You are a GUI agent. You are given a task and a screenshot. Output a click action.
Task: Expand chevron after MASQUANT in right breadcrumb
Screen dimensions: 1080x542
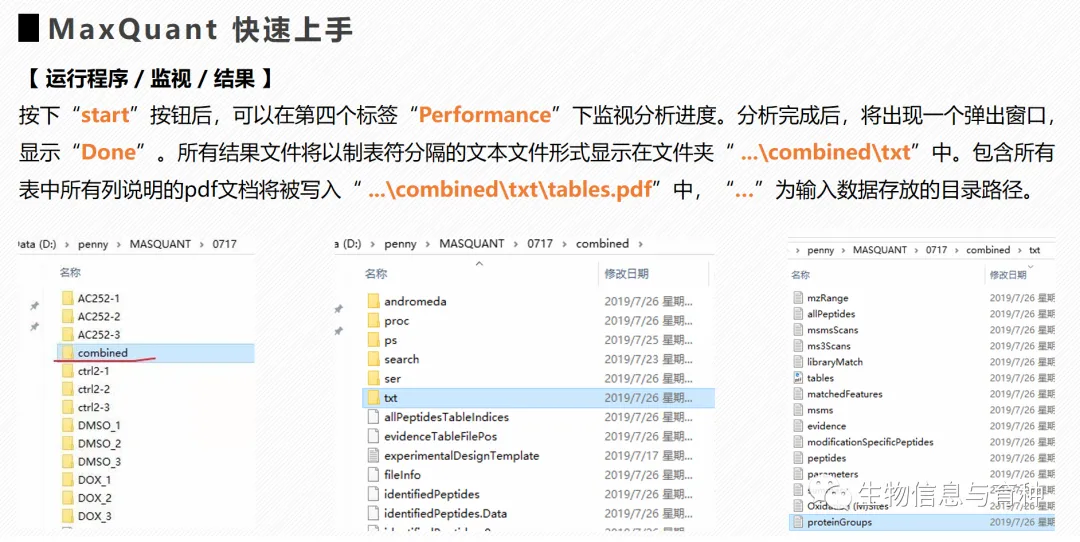tap(916, 251)
